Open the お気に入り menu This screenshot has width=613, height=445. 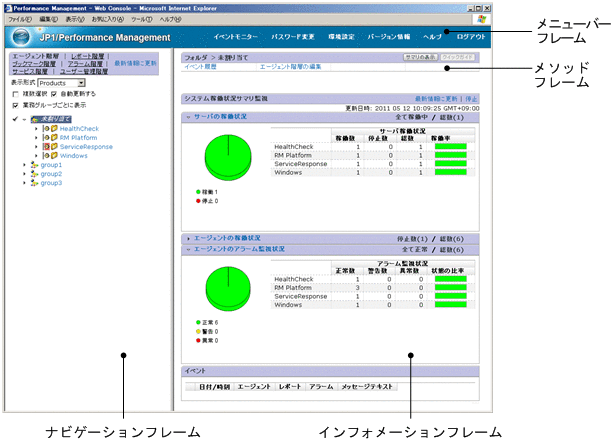point(108,19)
